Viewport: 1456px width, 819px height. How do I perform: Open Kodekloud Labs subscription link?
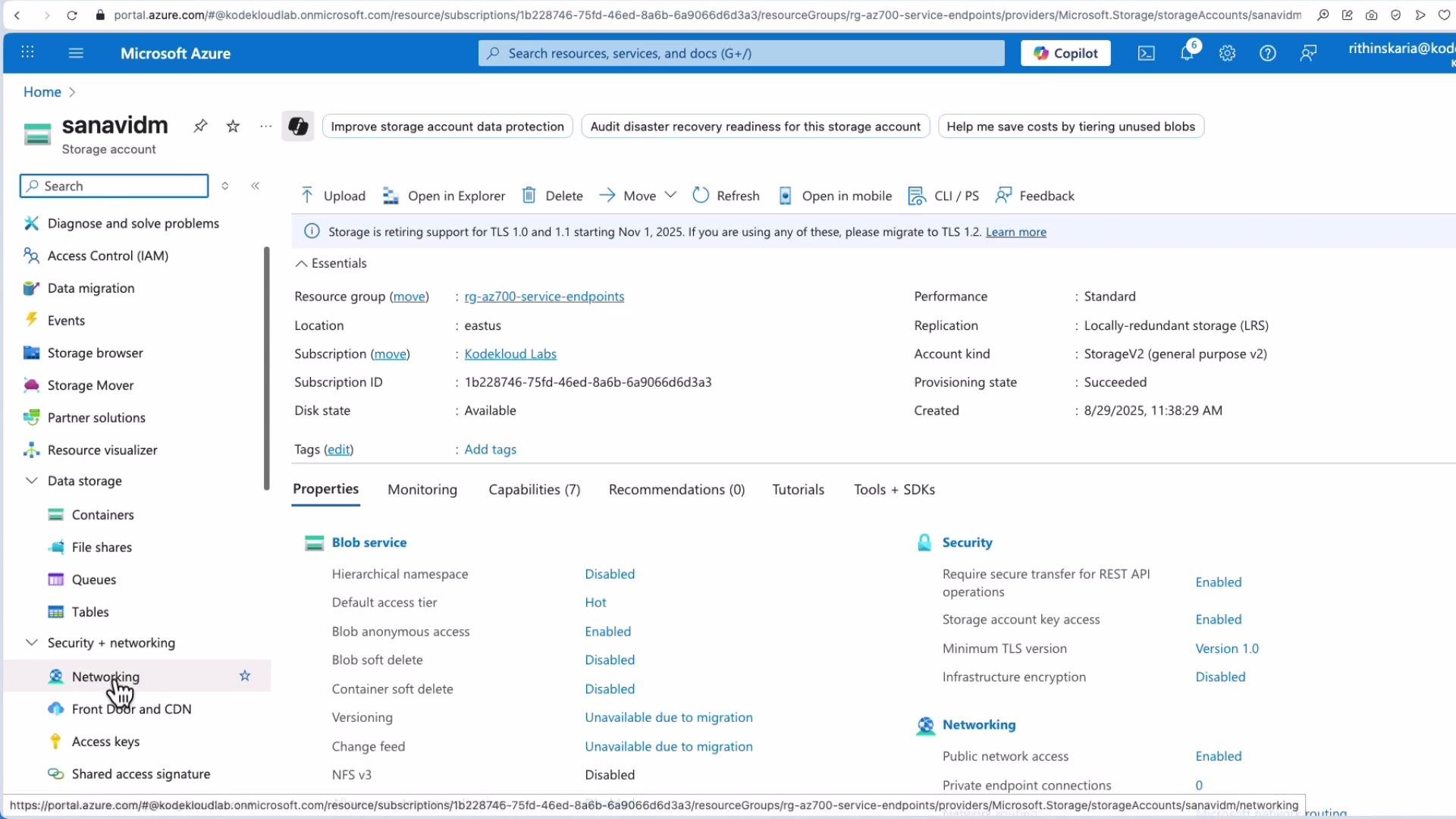click(x=510, y=354)
